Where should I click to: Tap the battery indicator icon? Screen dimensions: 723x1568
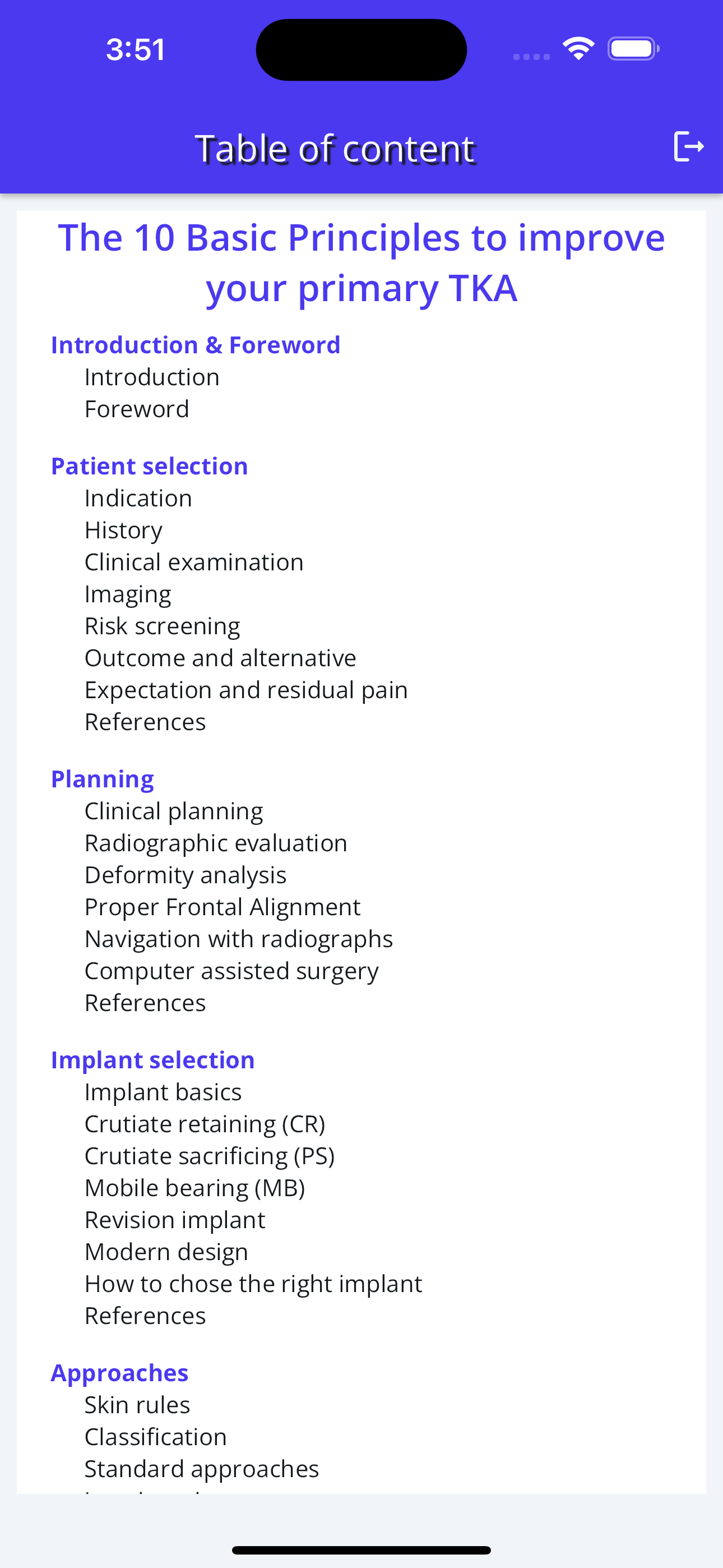point(633,49)
